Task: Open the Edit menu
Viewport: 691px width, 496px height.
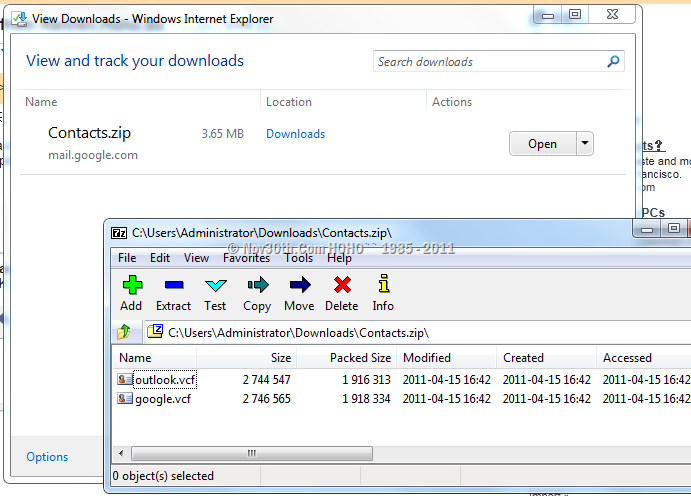Action: click(x=160, y=258)
